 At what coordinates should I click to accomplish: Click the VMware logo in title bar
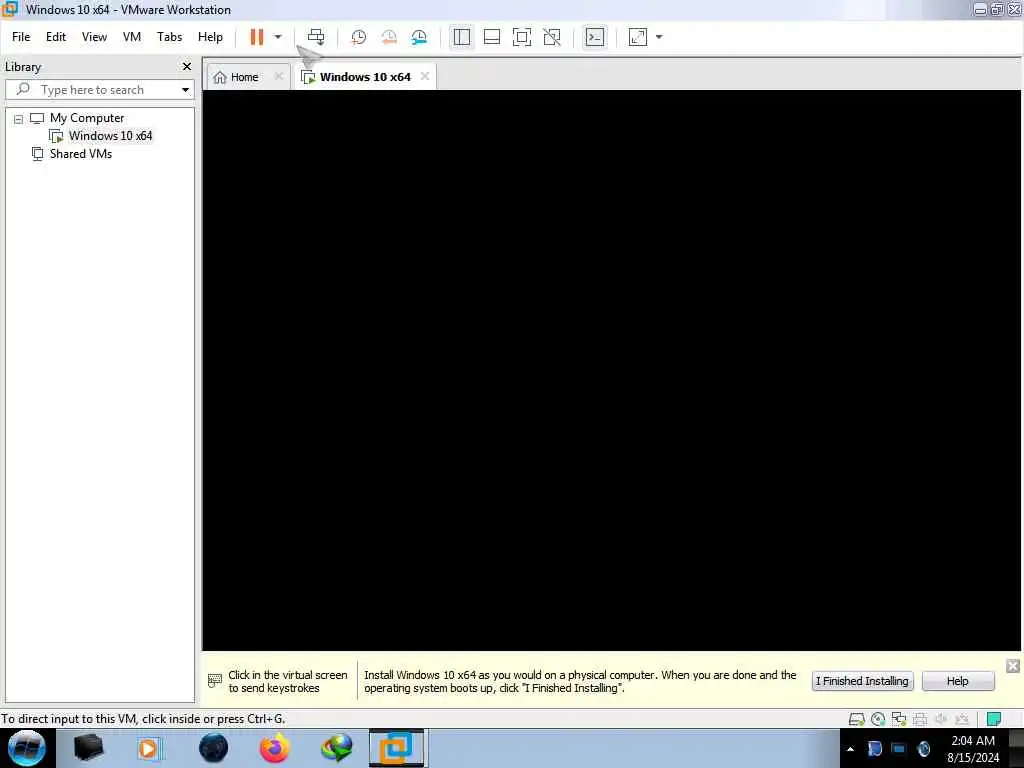click(9, 9)
